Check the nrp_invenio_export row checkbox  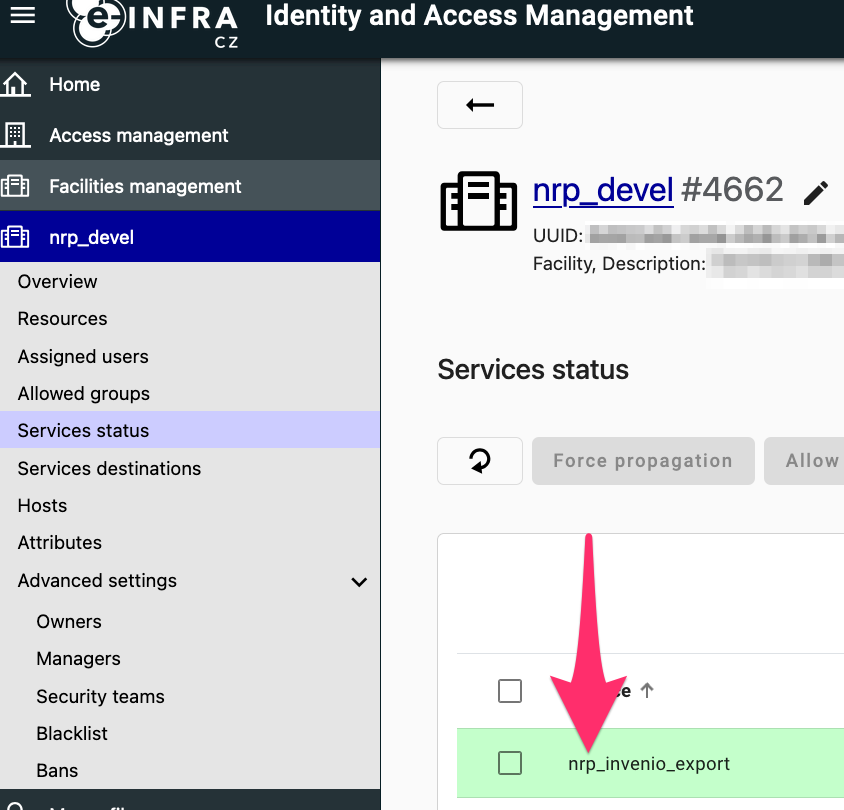click(510, 764)
